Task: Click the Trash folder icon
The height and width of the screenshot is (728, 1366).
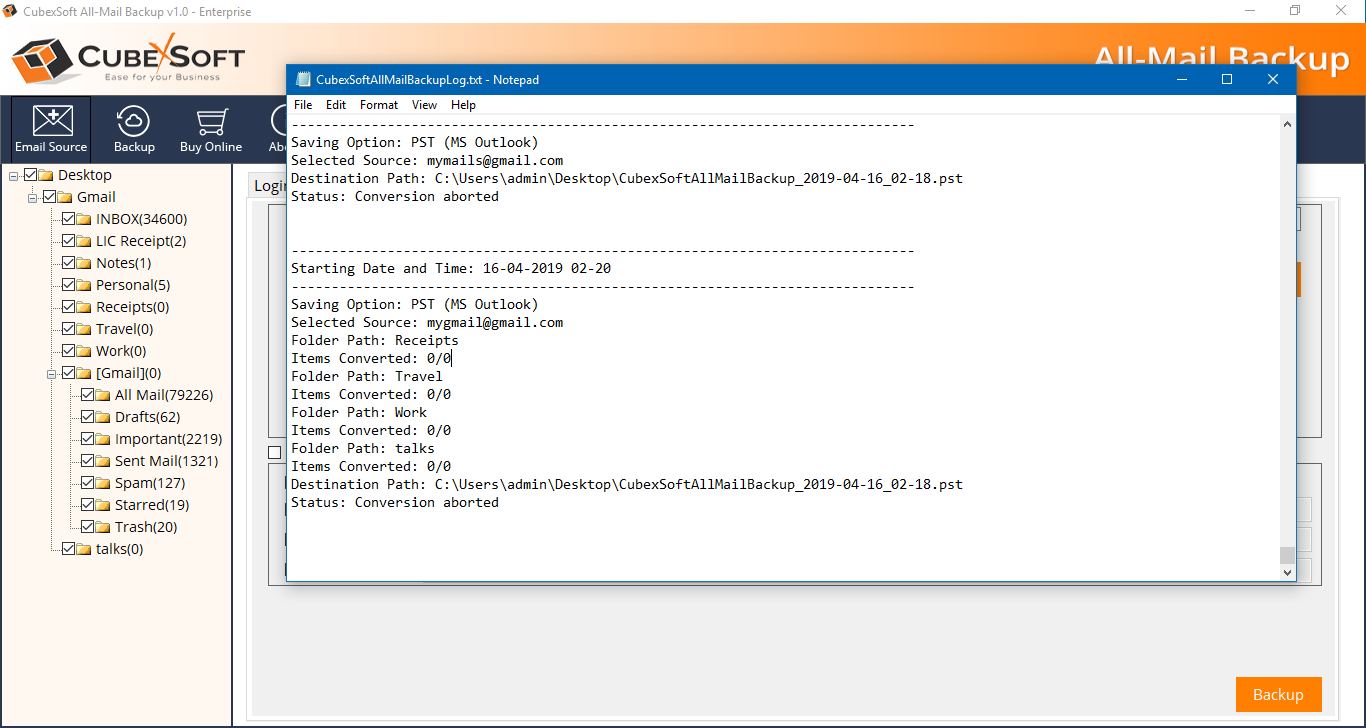Action: (103, 527)
